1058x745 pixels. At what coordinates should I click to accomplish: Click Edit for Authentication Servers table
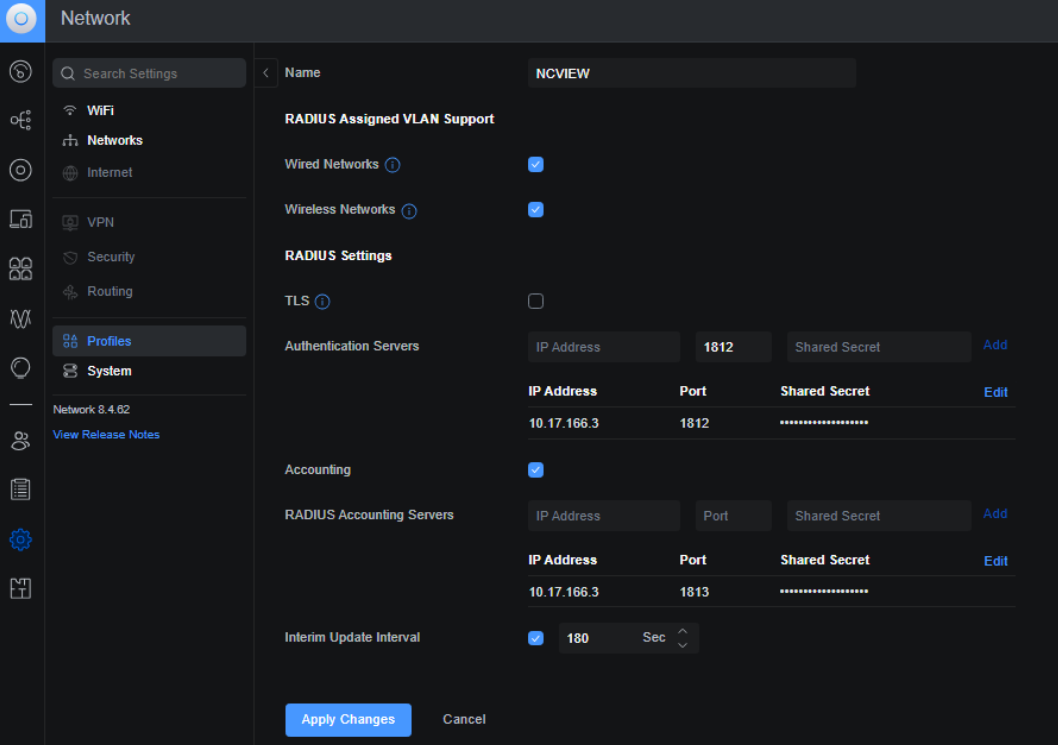tap(996, 393)
